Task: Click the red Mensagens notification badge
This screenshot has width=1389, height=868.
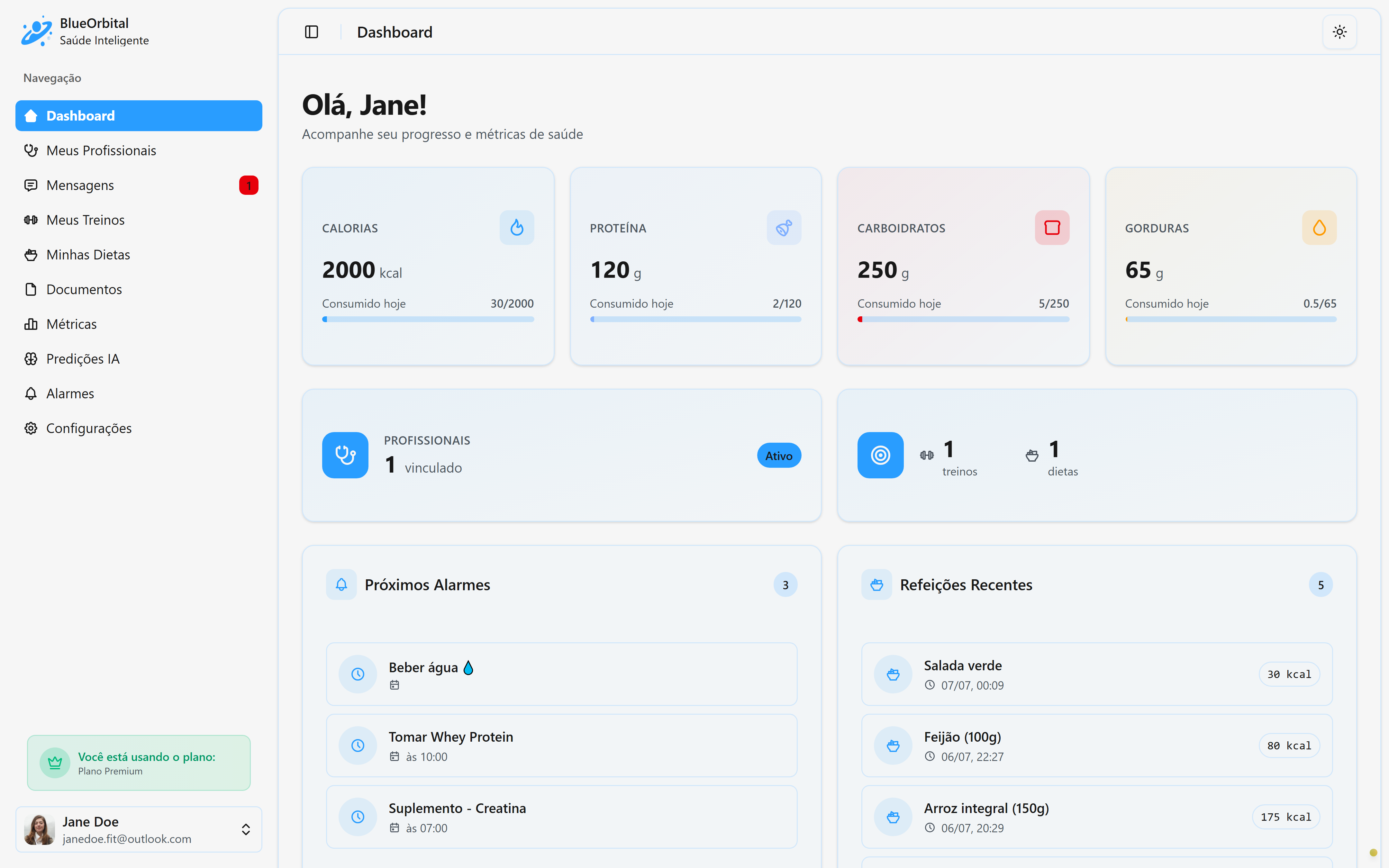Action: point(249,185)
